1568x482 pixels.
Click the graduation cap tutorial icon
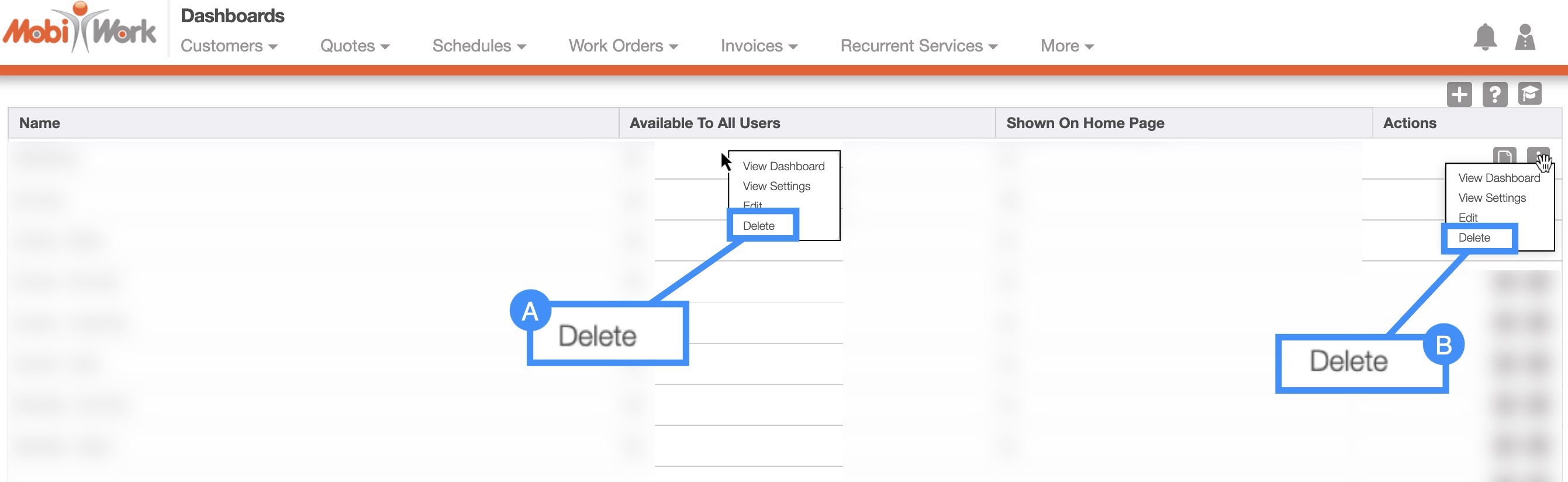pos(1529,94)
